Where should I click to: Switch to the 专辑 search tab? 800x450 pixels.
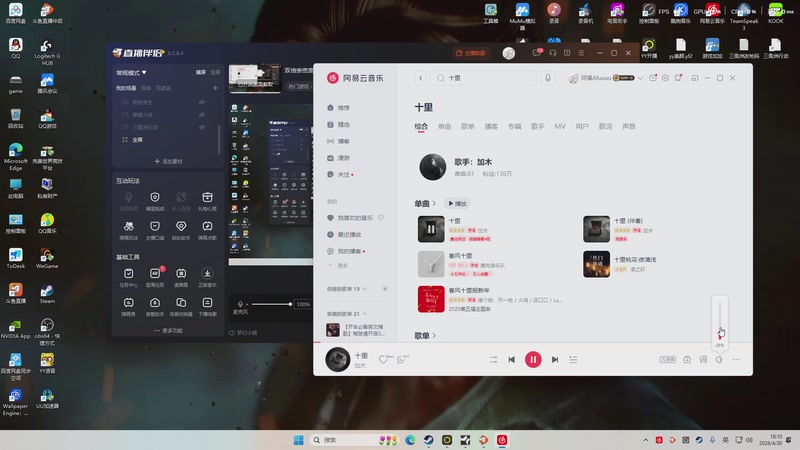pyautogui.click(x=514, y=127)
